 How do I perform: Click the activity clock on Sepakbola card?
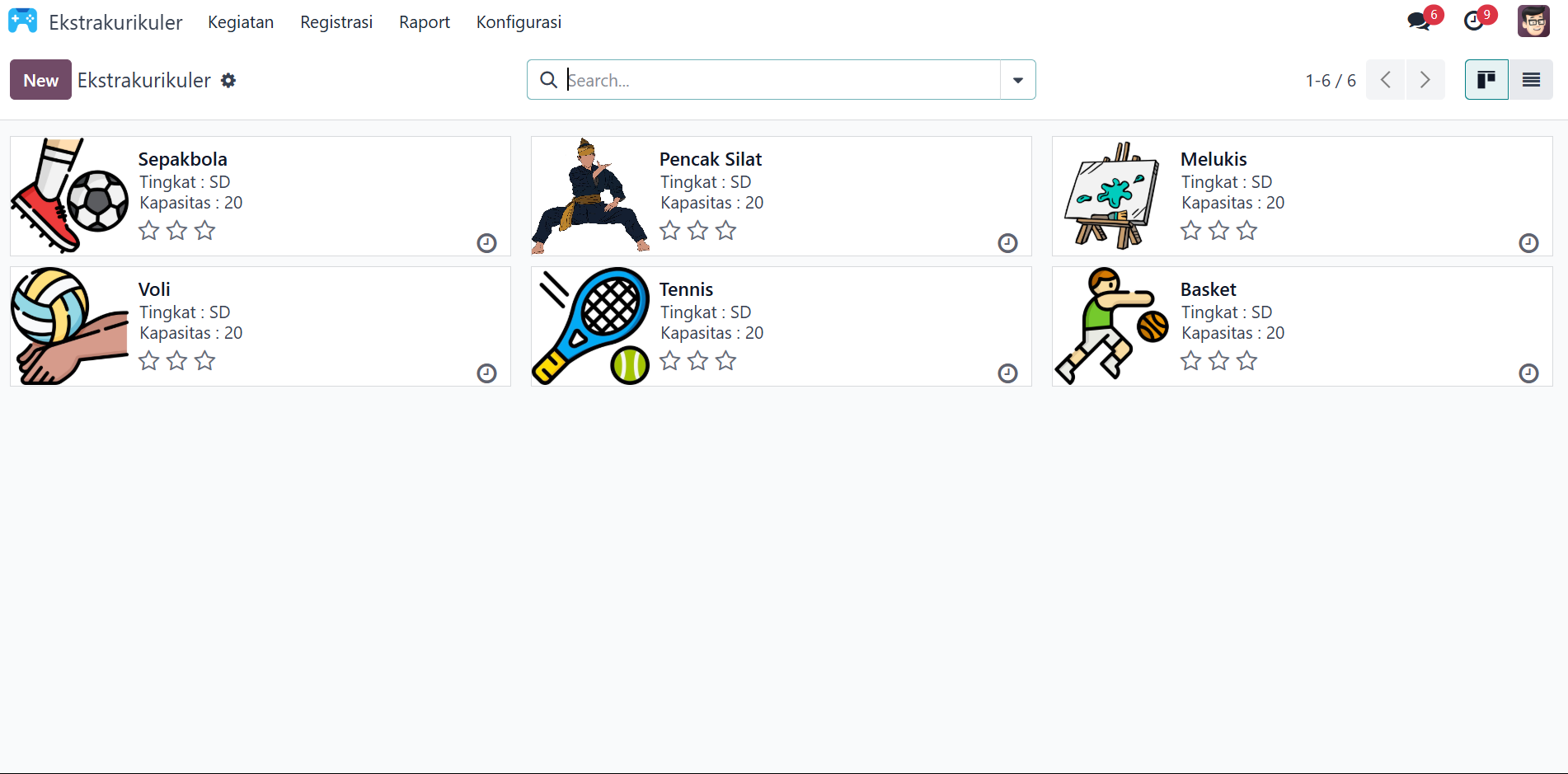coord(487,243)
